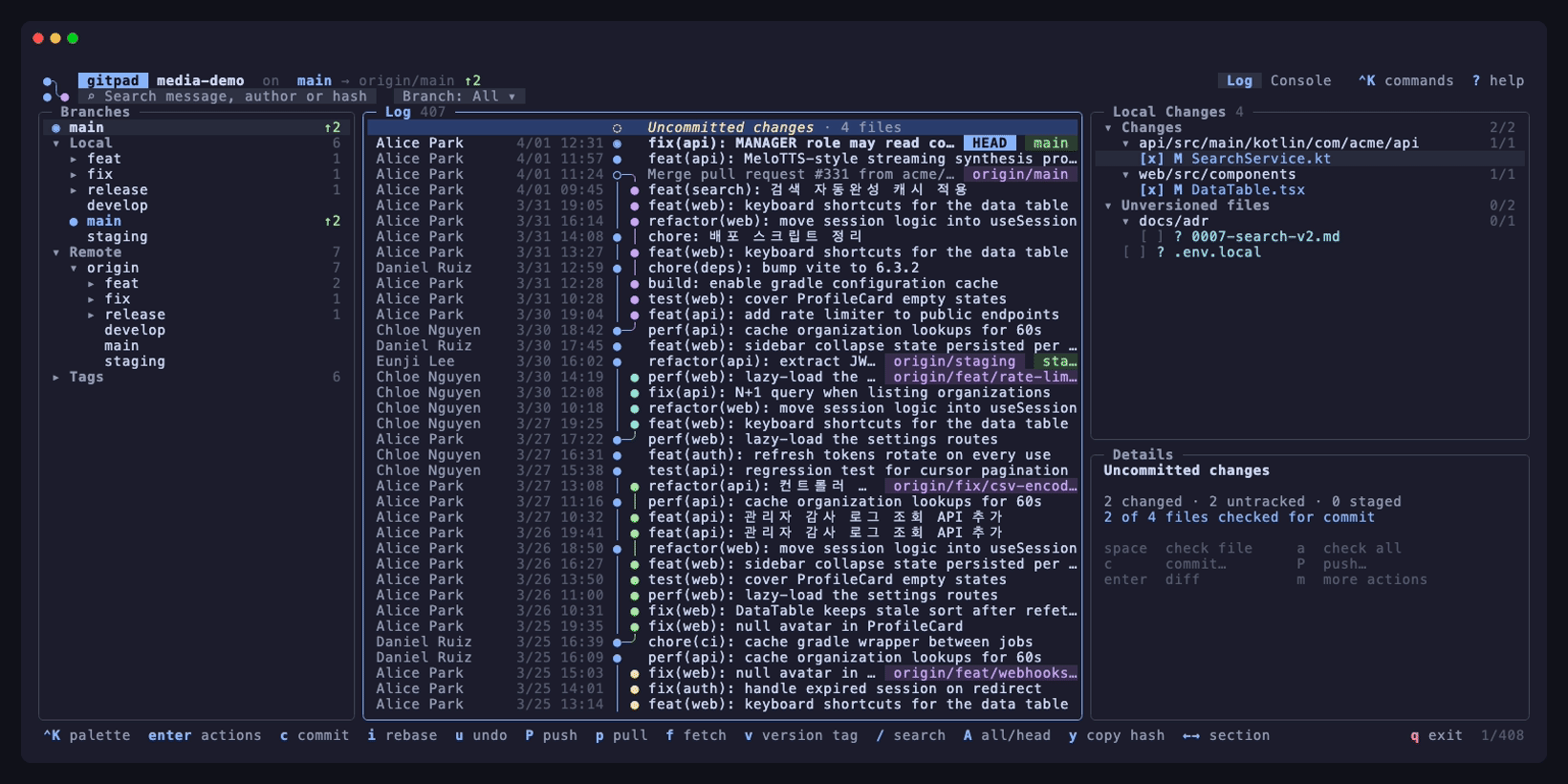1568x784 pixels.
Task: Open the Branch: All dropdown
Action: 459,97
